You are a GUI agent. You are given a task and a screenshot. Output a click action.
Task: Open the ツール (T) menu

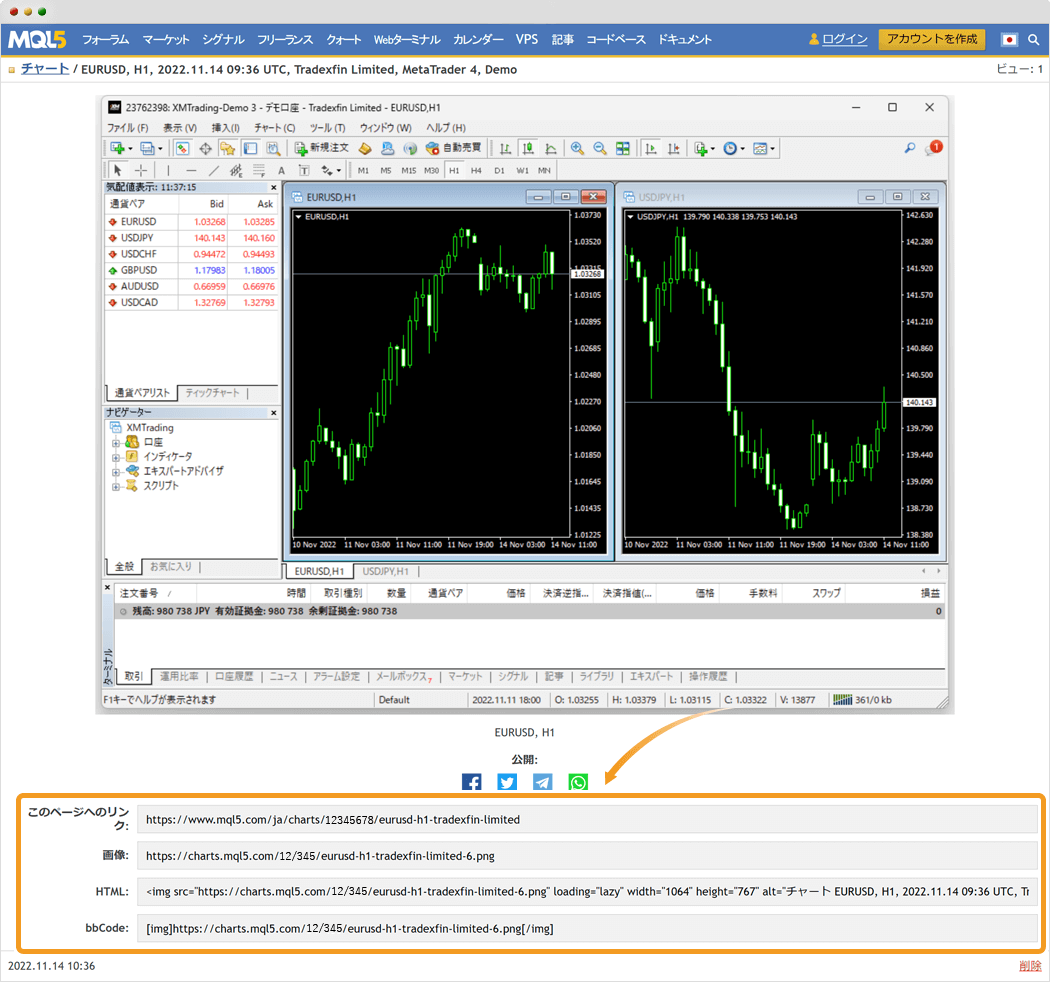tap(327, 127)
